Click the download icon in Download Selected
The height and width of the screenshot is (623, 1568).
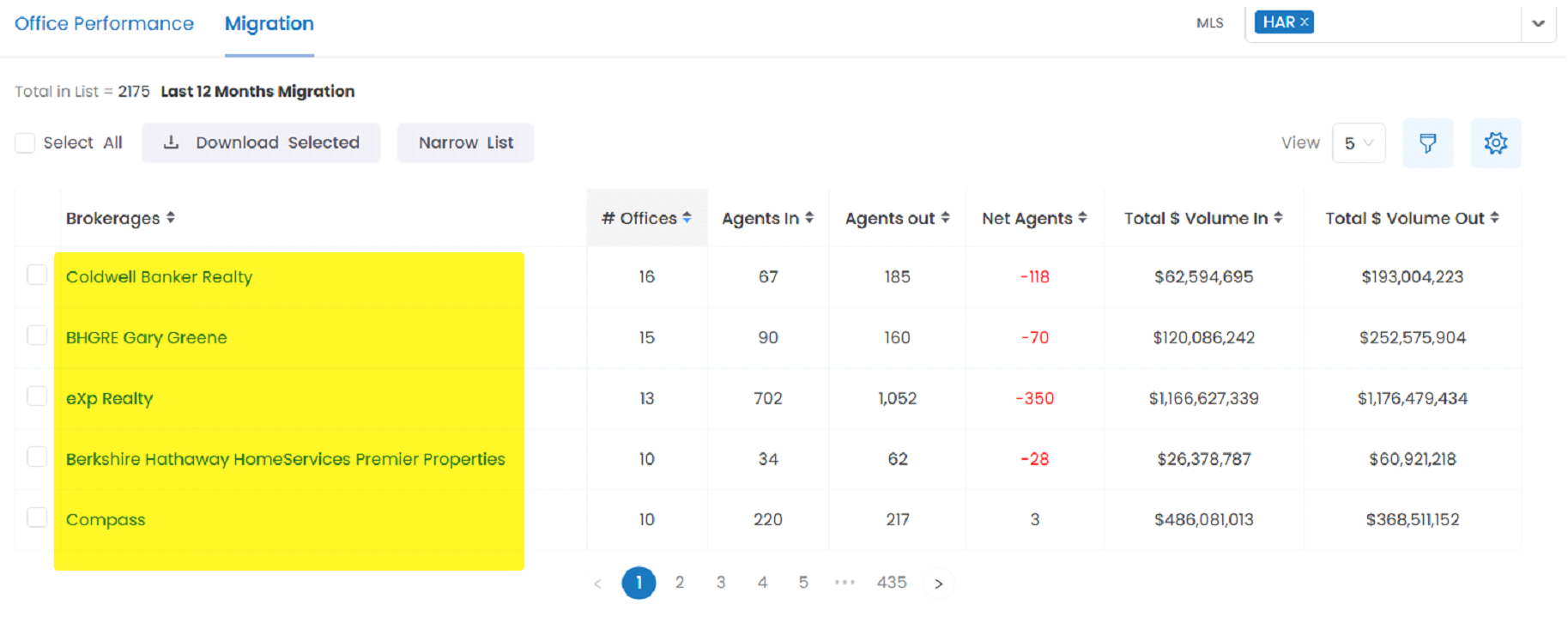pyautogui.click(x=172, y=142)
